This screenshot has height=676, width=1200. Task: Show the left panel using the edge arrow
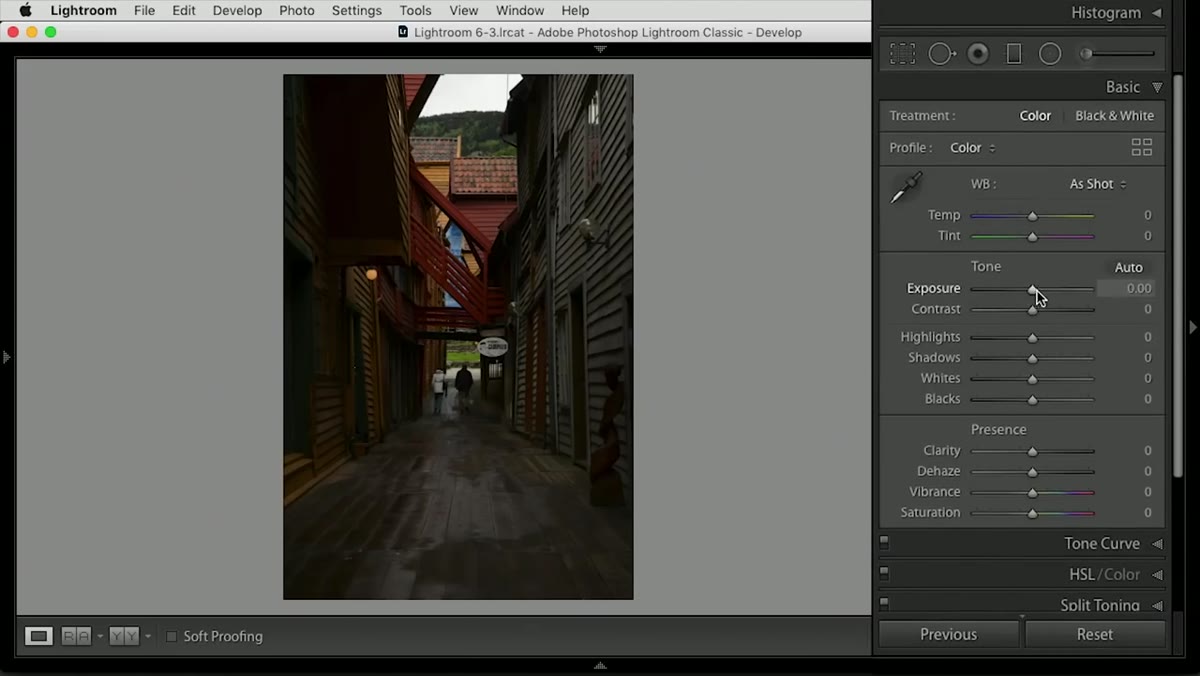(6, 356)
